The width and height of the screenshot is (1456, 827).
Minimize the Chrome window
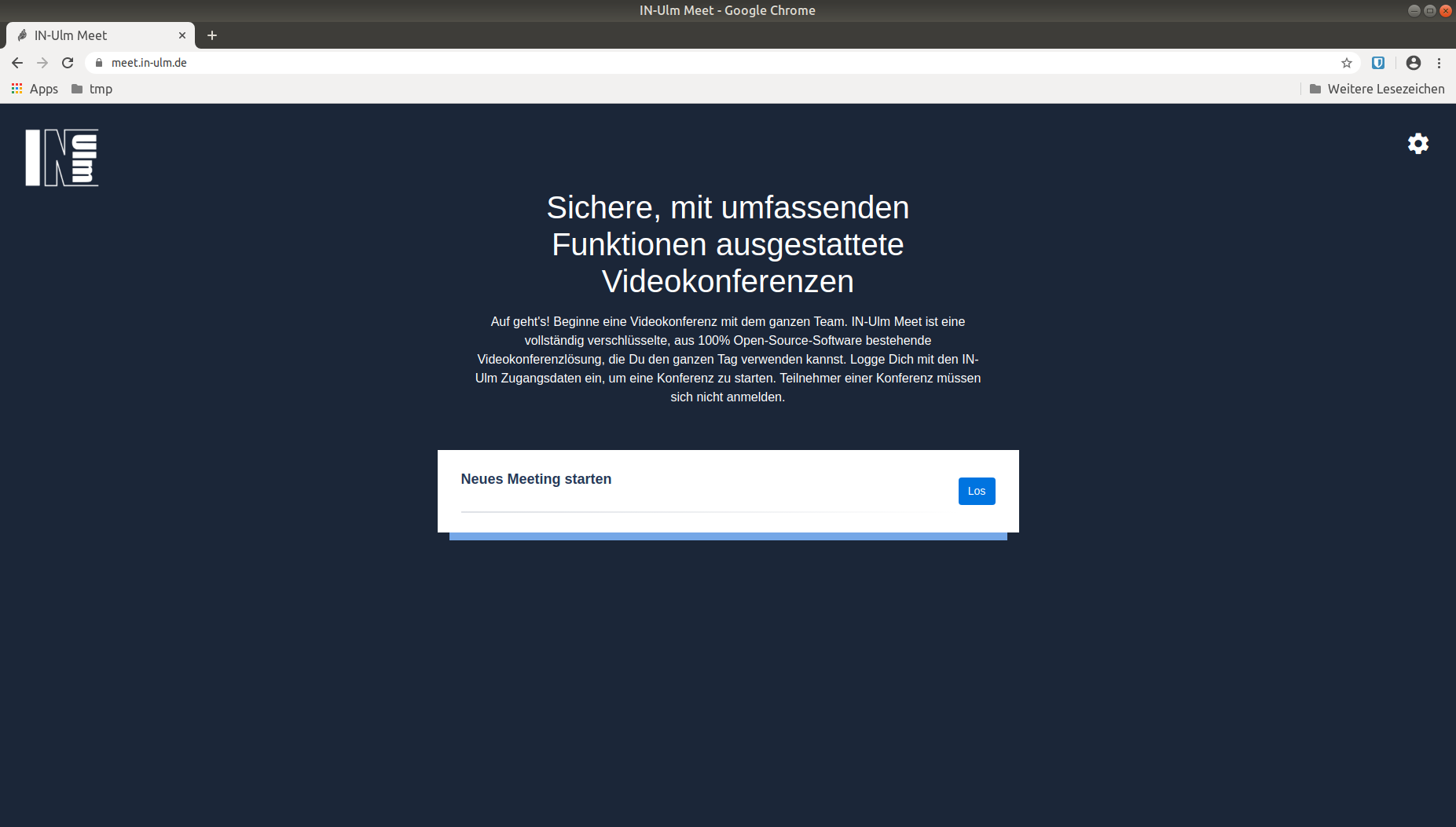click(1414, 10)
